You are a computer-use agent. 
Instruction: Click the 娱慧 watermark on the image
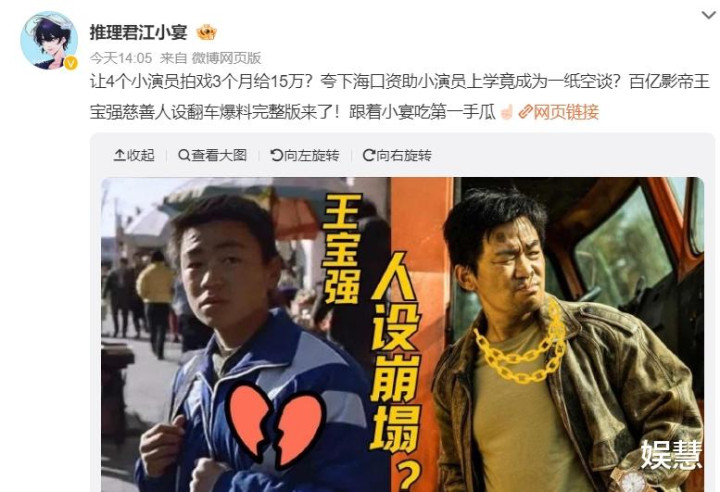(671, 455)
